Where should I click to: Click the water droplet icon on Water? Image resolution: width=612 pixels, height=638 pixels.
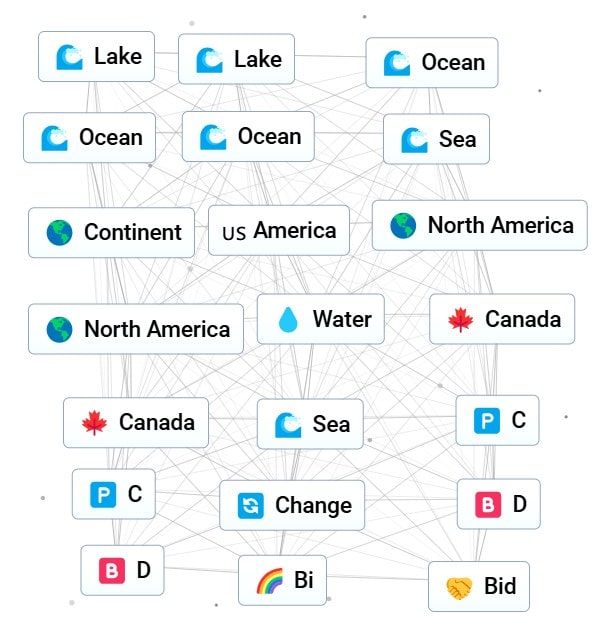tap(288, 320)
